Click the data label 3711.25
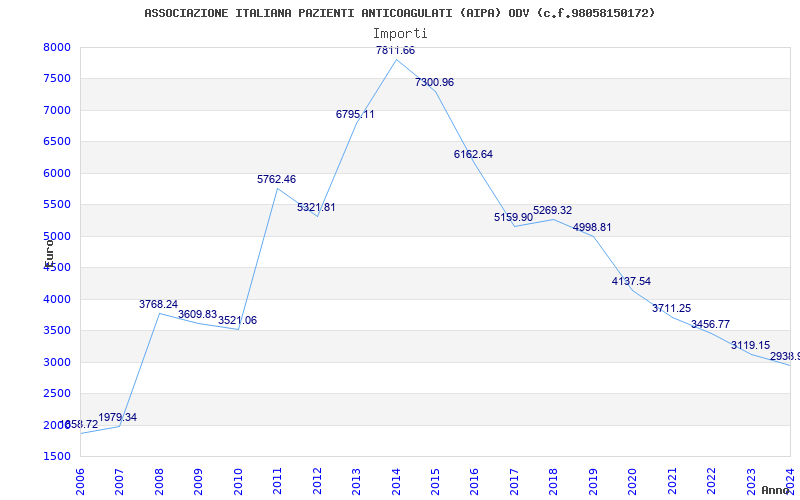 [x=671, y=309]
